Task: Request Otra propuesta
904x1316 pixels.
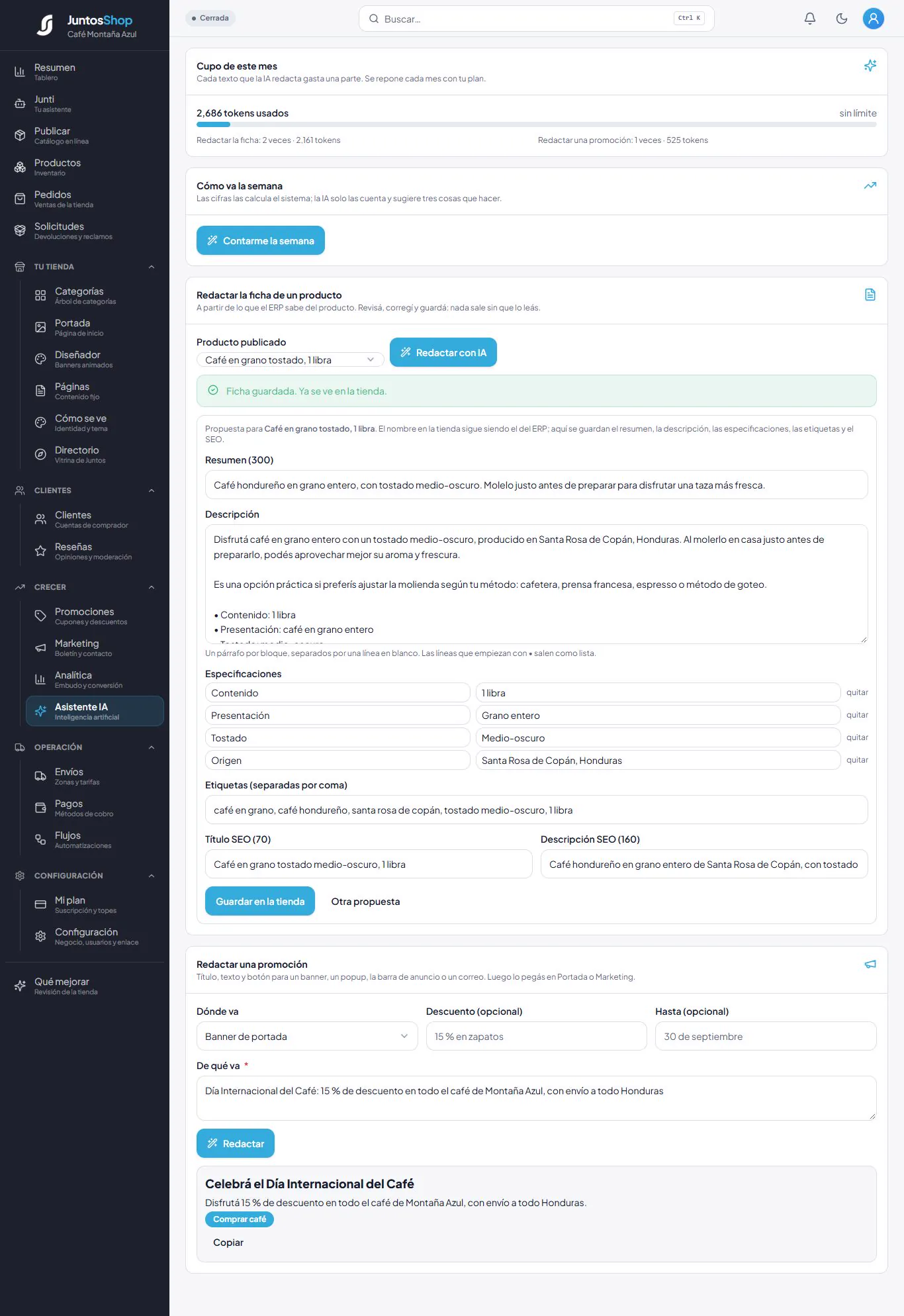Action: click(x=365, y=902)
